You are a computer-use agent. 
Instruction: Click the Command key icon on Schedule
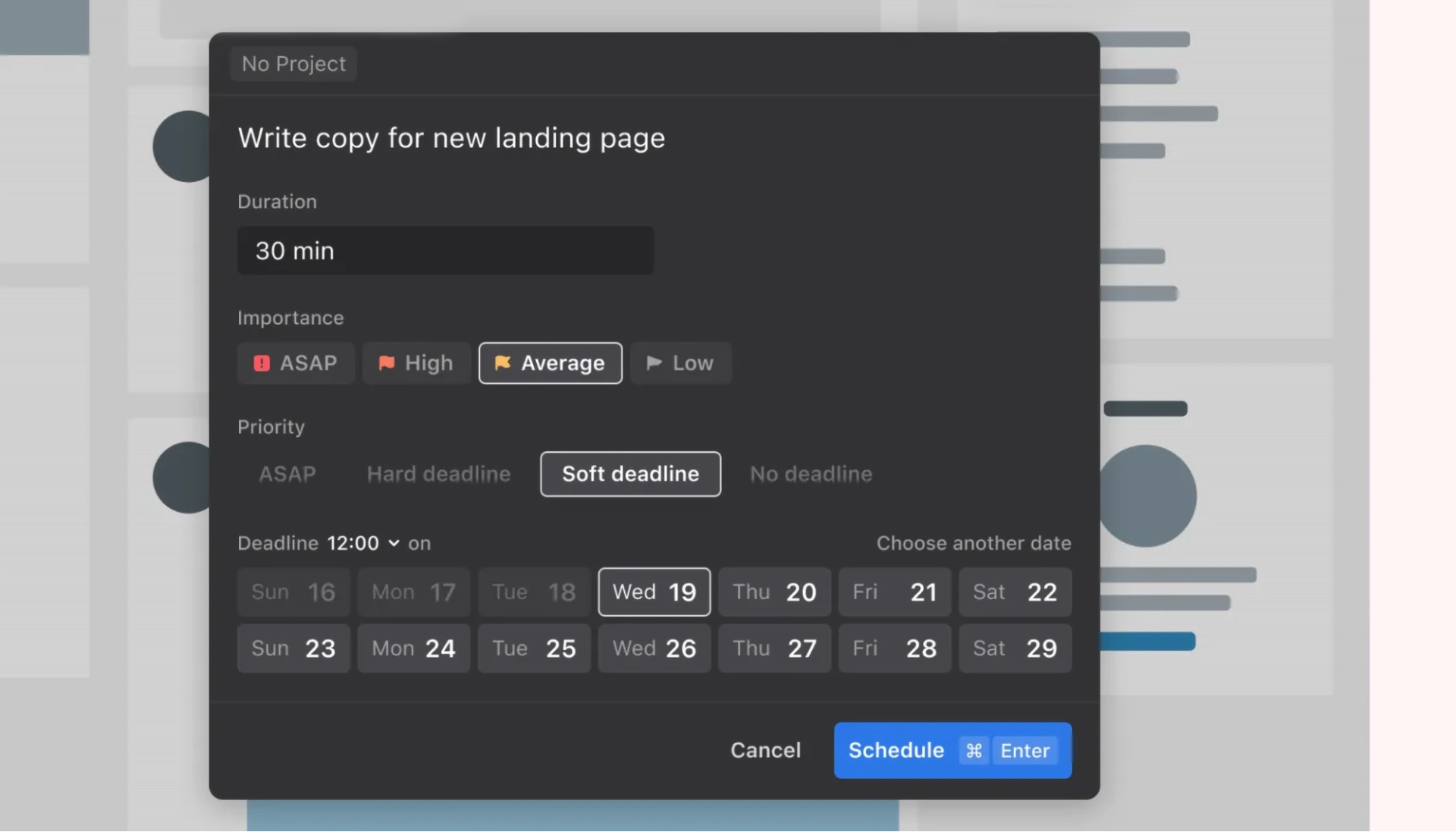(974, 751)
